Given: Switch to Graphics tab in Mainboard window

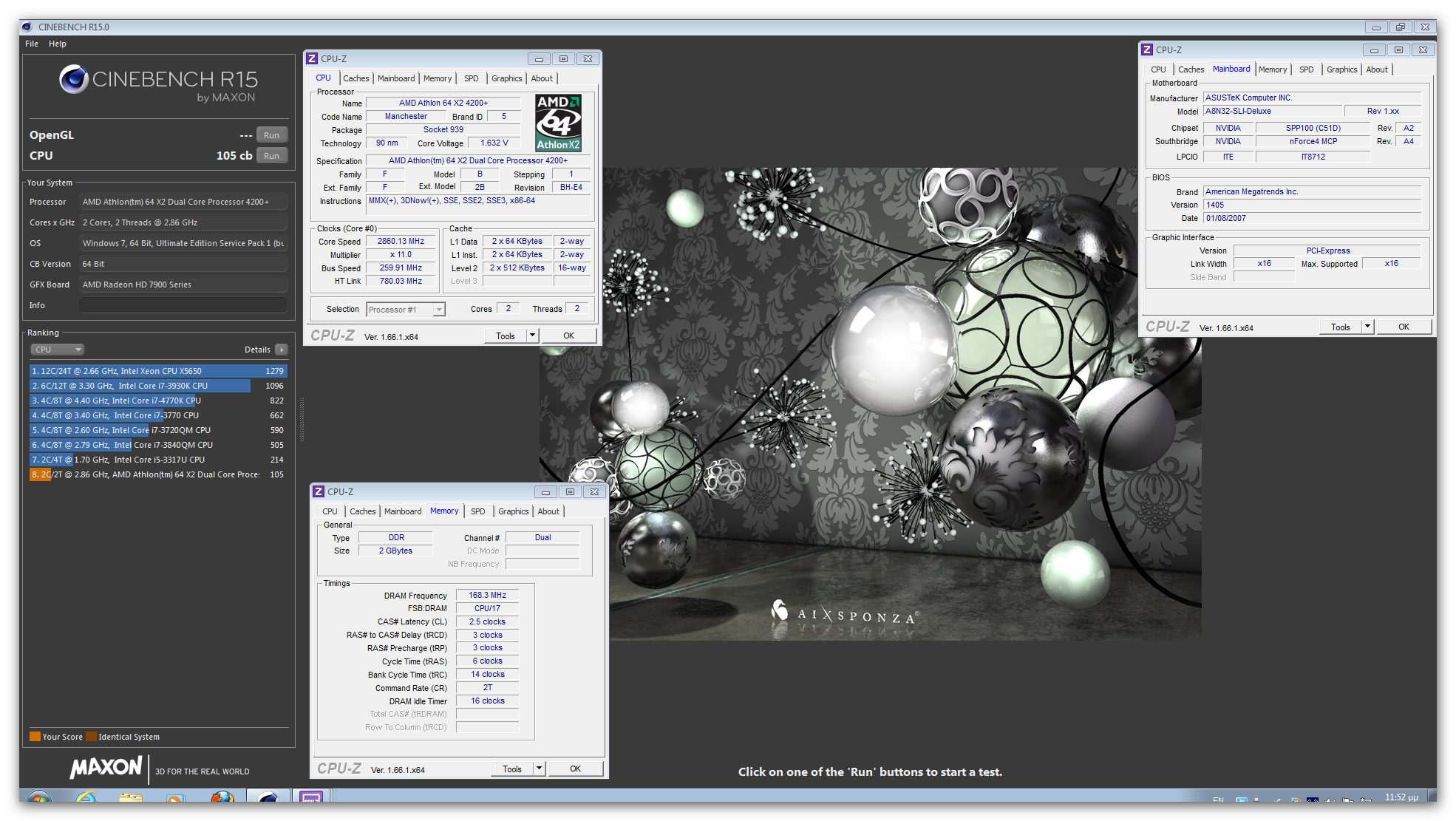Looking at the screenshot, I should [x=1342, y=69].
